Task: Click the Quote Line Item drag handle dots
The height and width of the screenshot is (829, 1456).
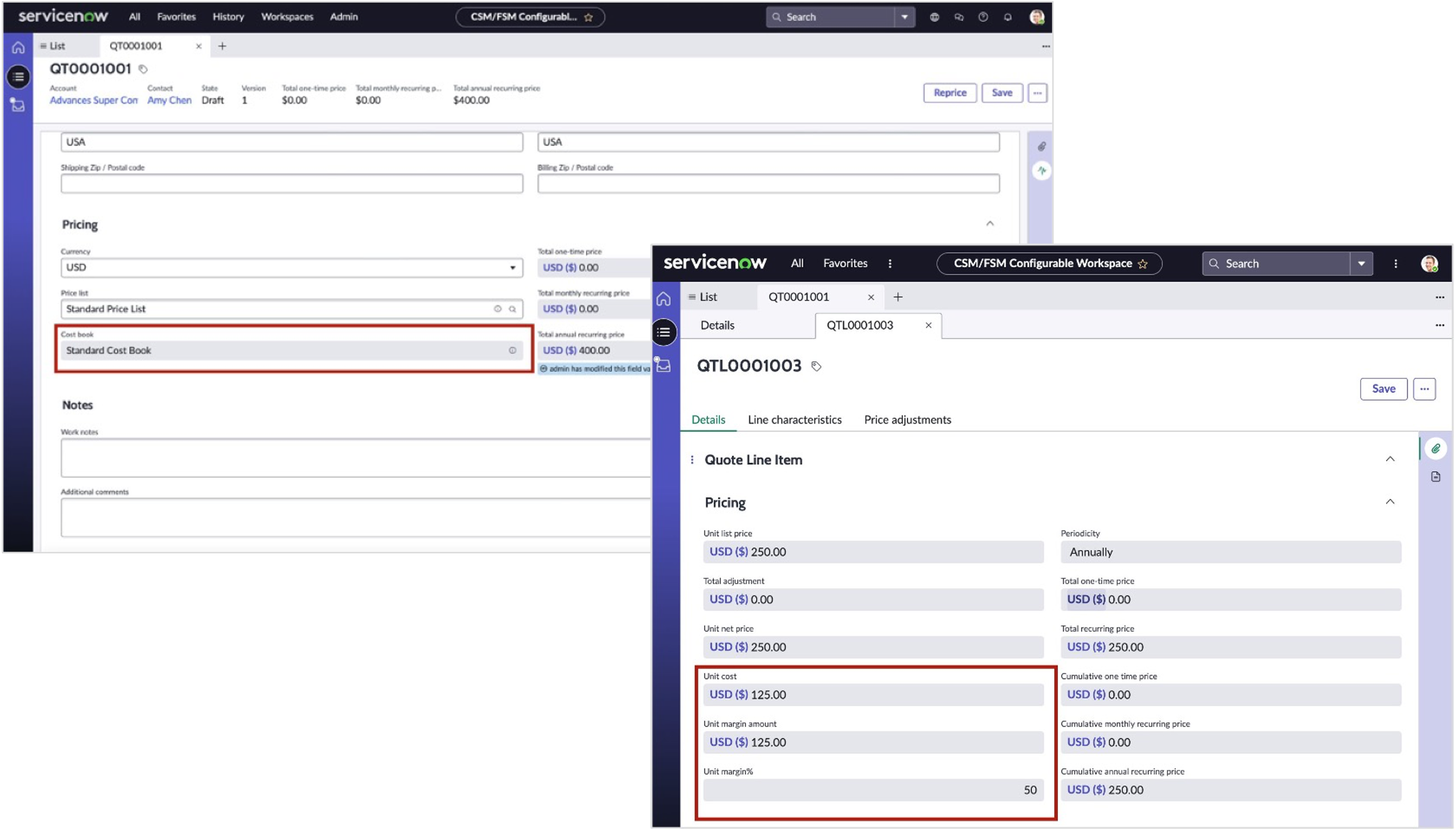Action: [x=692, y=460]
